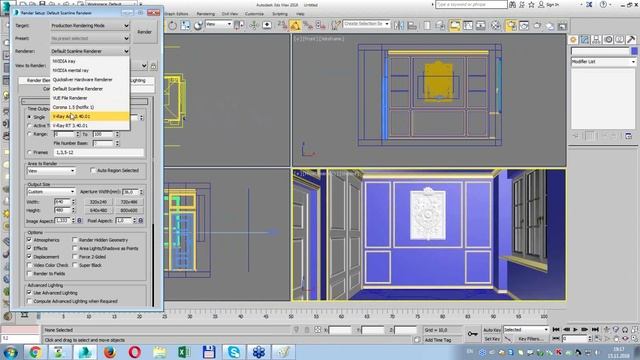Screen dimensions: 640x360
Task: Expand the Modifier List dropdown
Action: [x=604, y=62]
